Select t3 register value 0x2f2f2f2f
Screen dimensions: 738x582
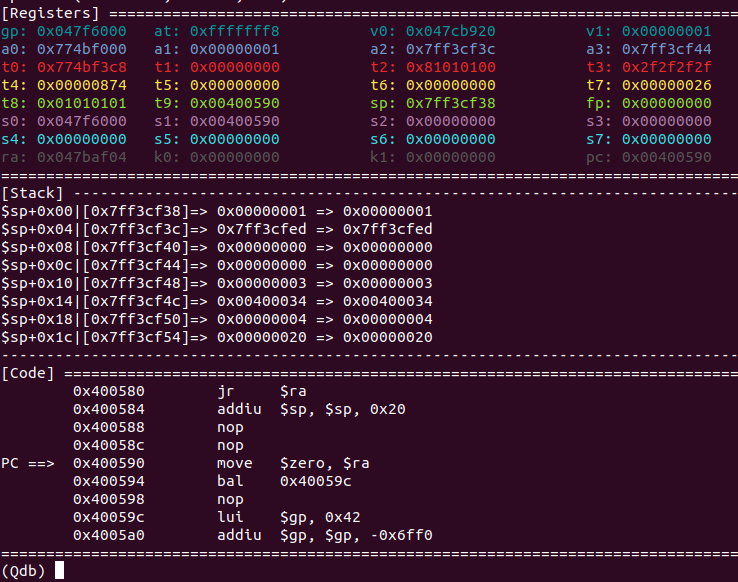666,67
